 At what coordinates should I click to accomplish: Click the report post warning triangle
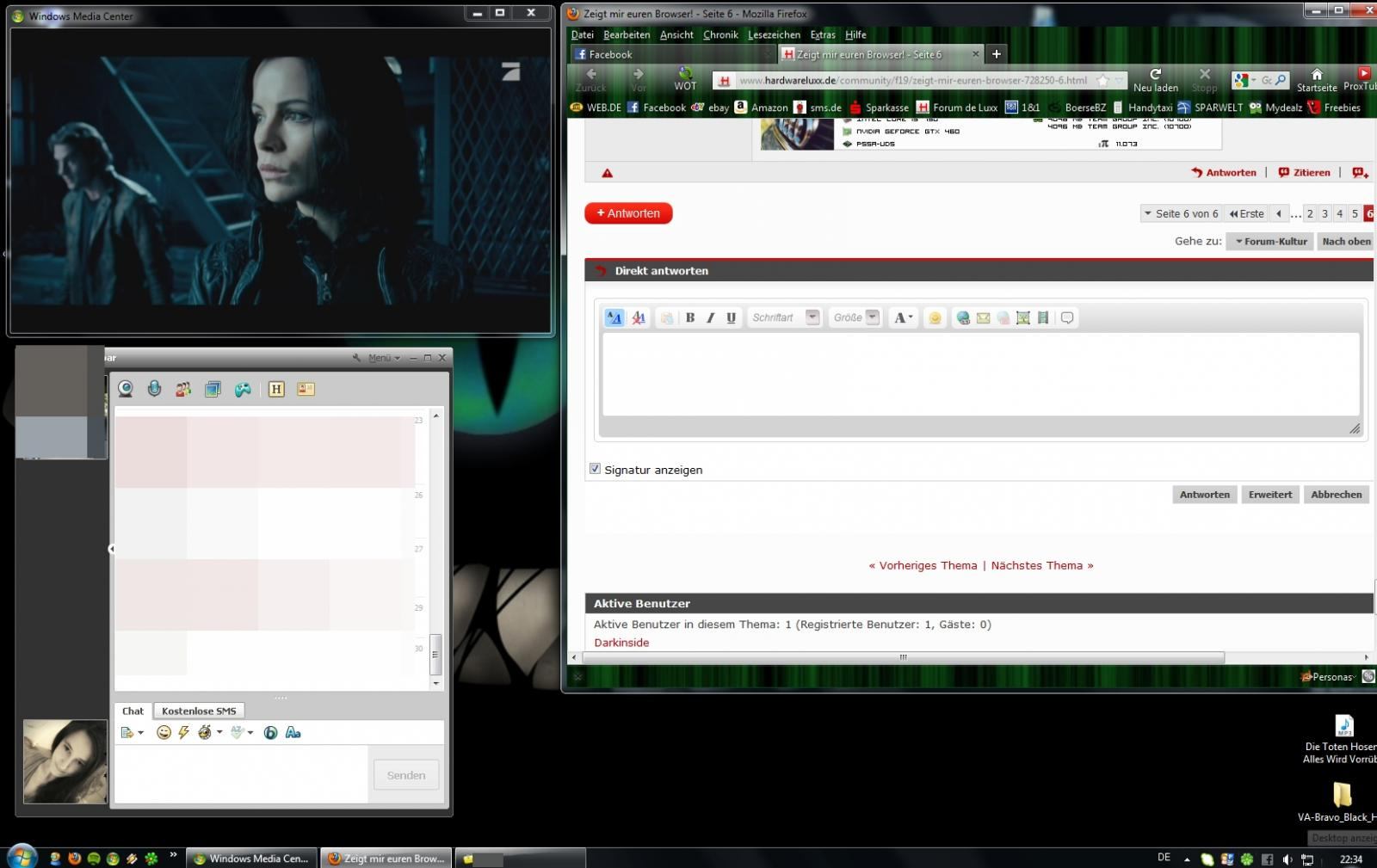click(x=607, y=173)
